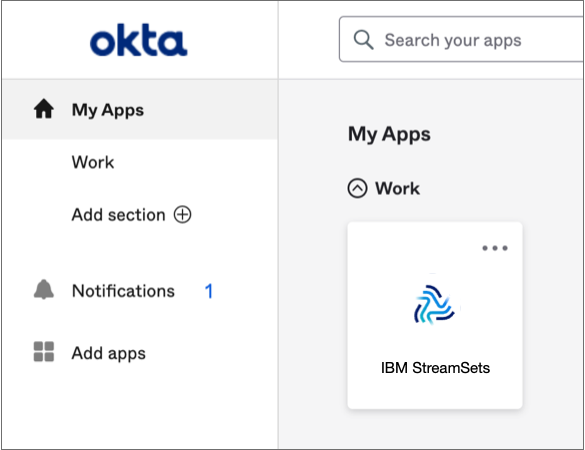Click the Work section heading label

397,188
